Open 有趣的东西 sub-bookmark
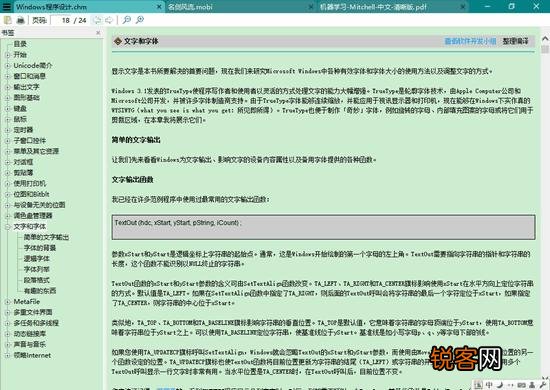Image resolution: width=550 pixels, height=390 pixels. [40, 291]
